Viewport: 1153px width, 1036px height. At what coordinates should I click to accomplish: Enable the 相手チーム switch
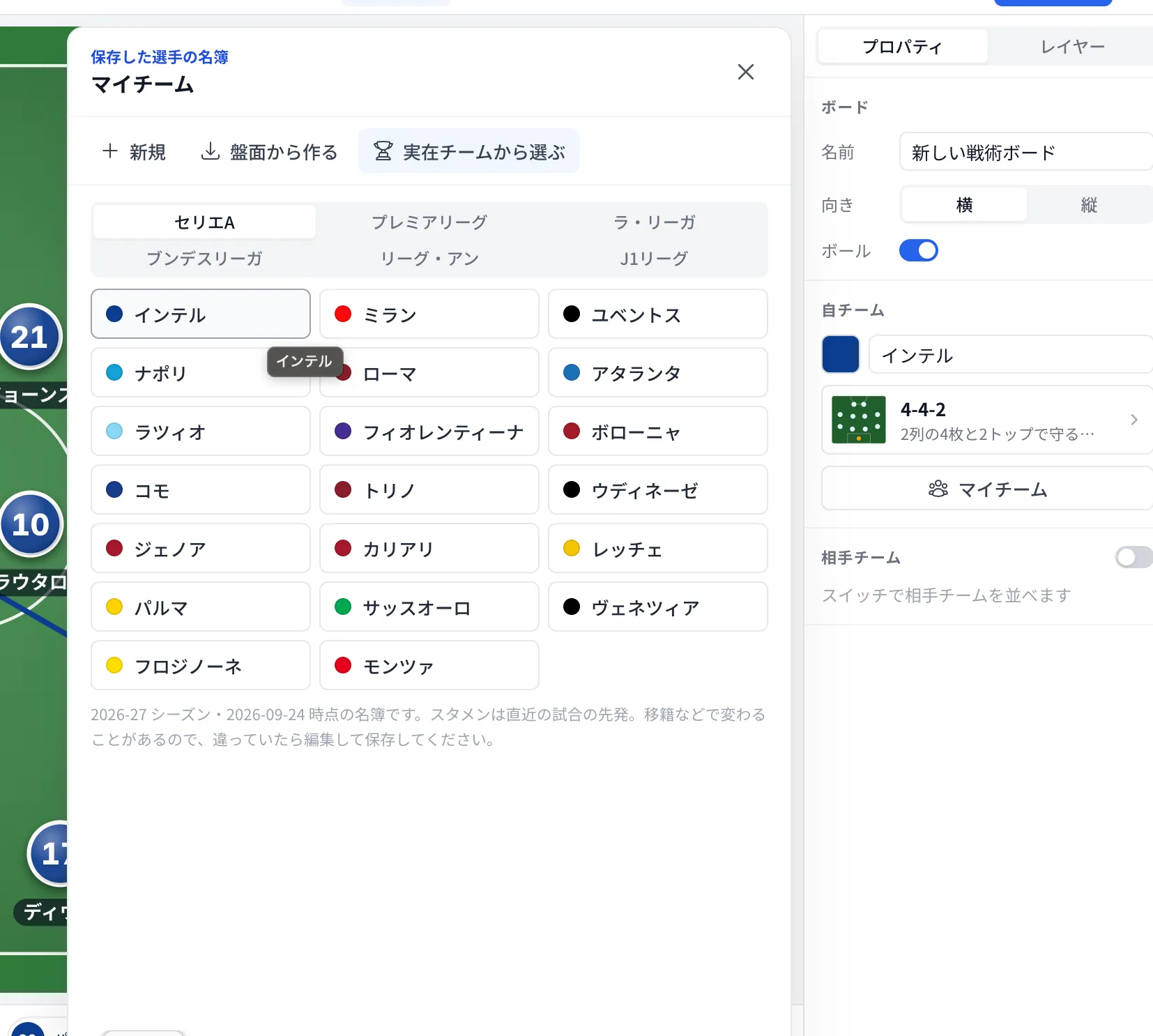click(1133, 557)
